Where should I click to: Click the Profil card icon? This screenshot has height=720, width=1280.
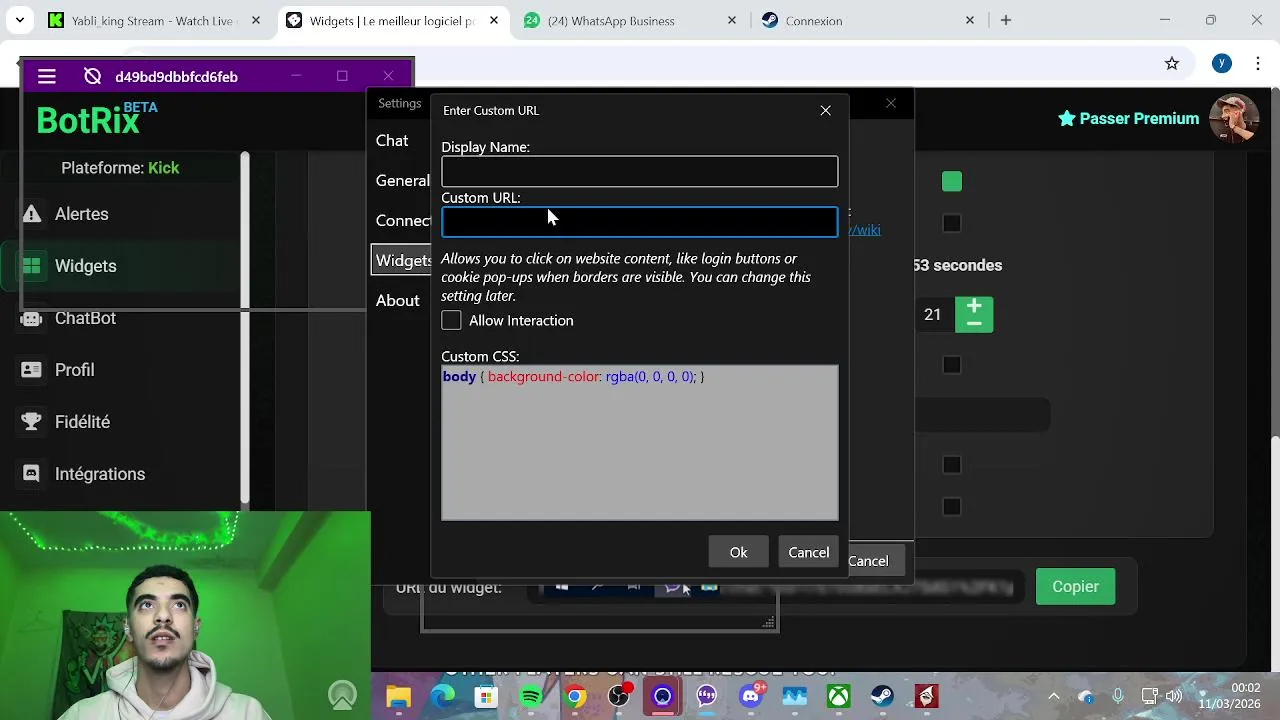click(x=31, y=370)
